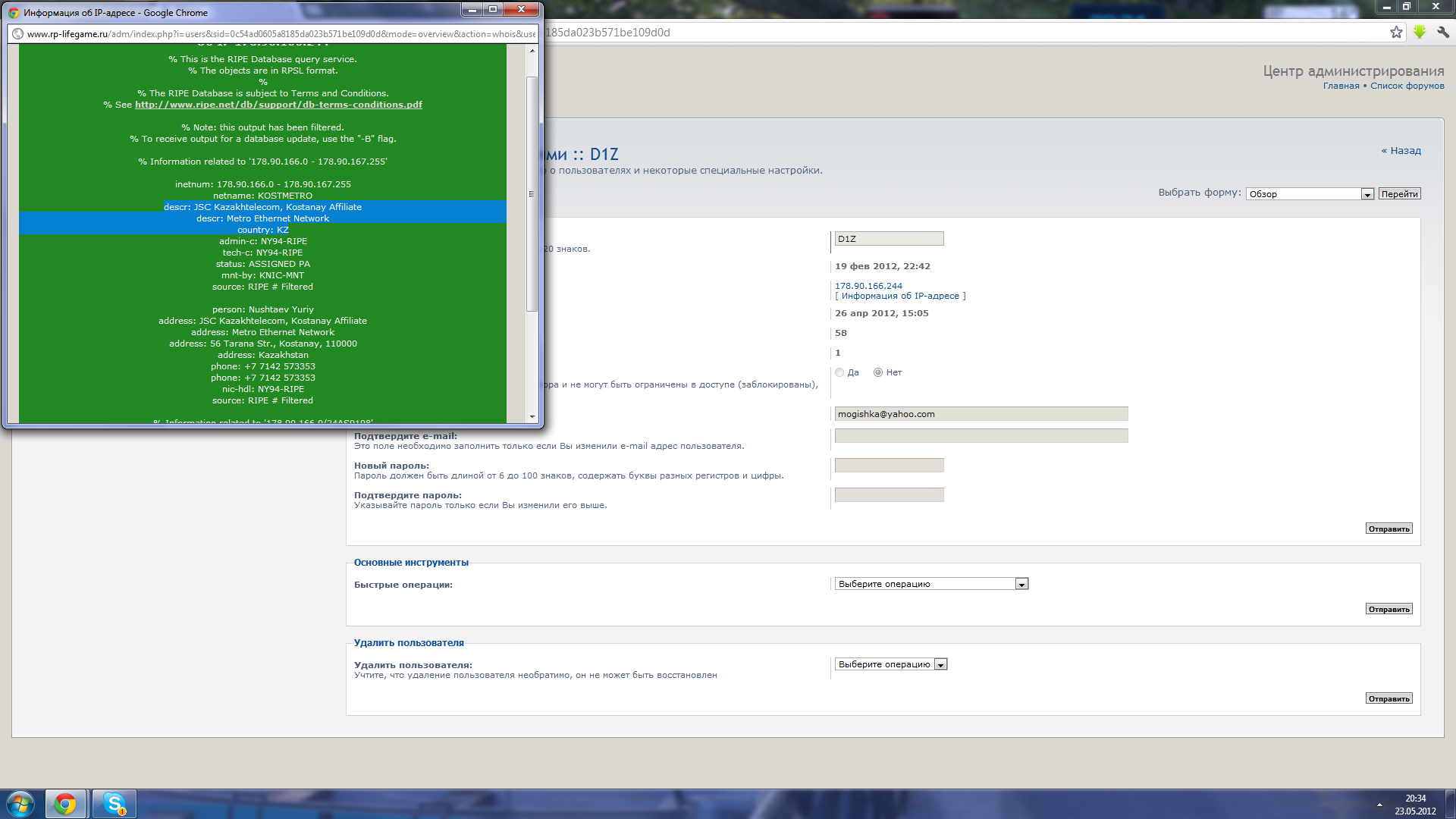Click the popup scrollbar up arrow
Image resolution: width=1456 pixels, height=819 pixels.
pos(532,51)
